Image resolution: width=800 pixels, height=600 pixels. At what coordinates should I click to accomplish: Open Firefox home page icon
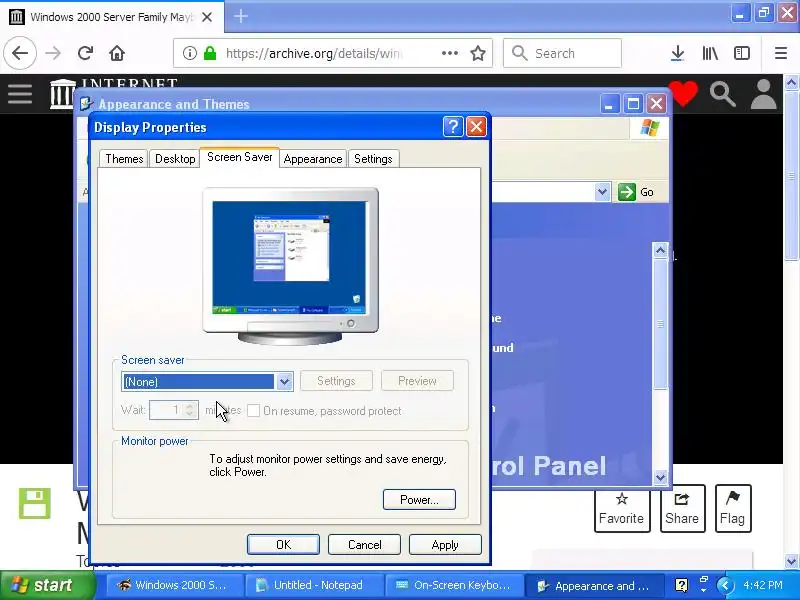tap(117, 53)
